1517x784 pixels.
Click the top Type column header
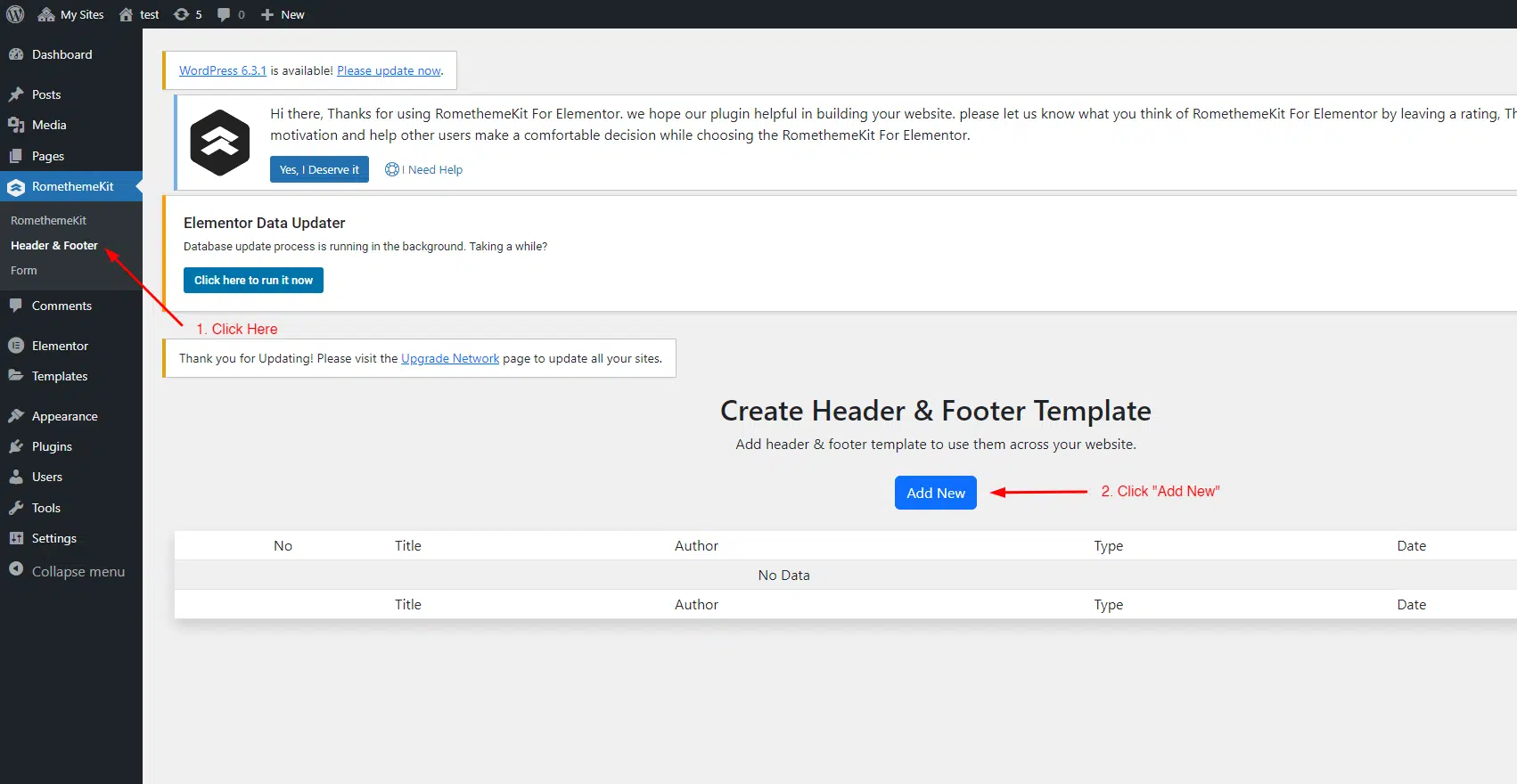click(x=1109, y=545)
